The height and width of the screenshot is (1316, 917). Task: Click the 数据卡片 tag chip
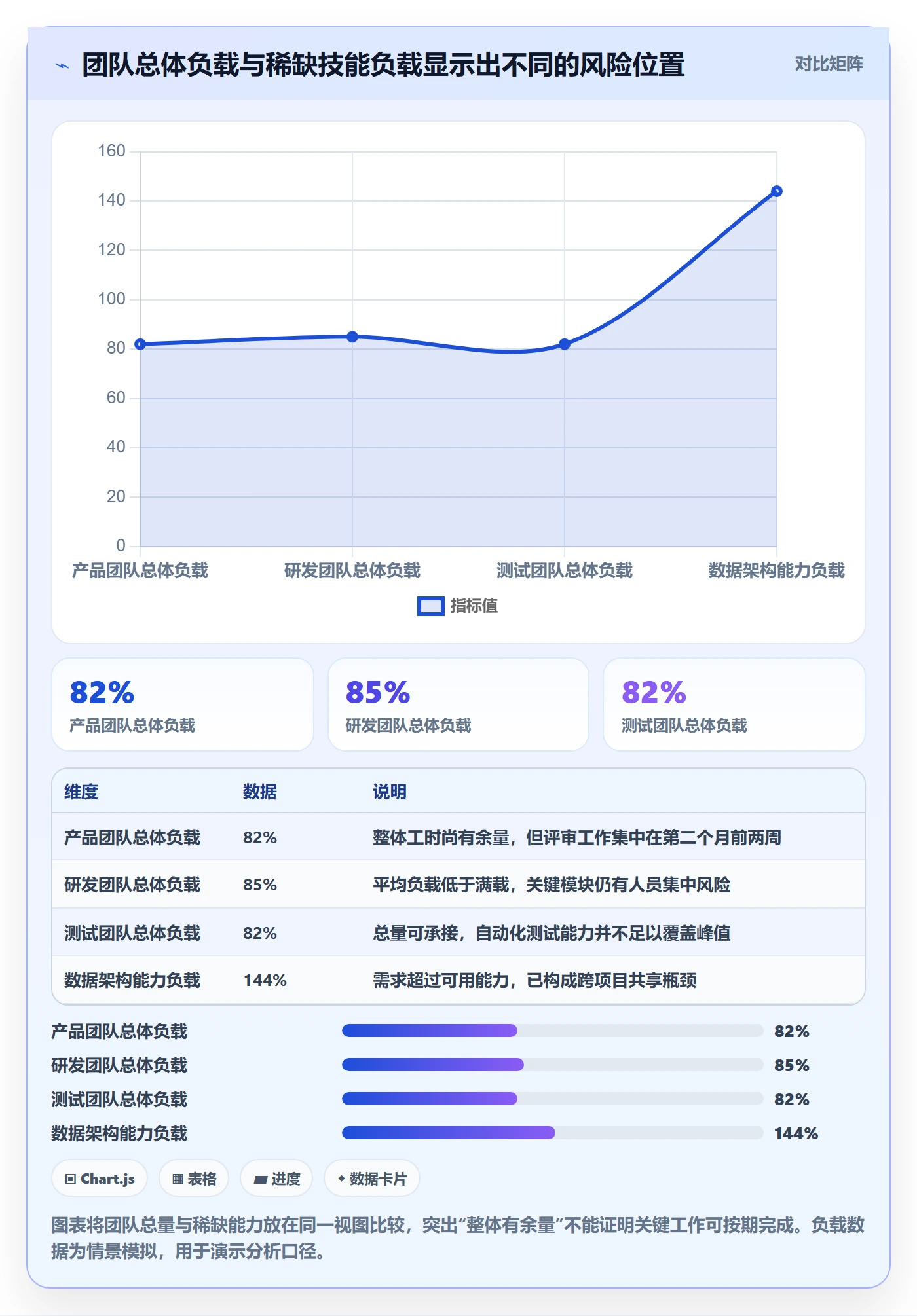pos(372,1179)
